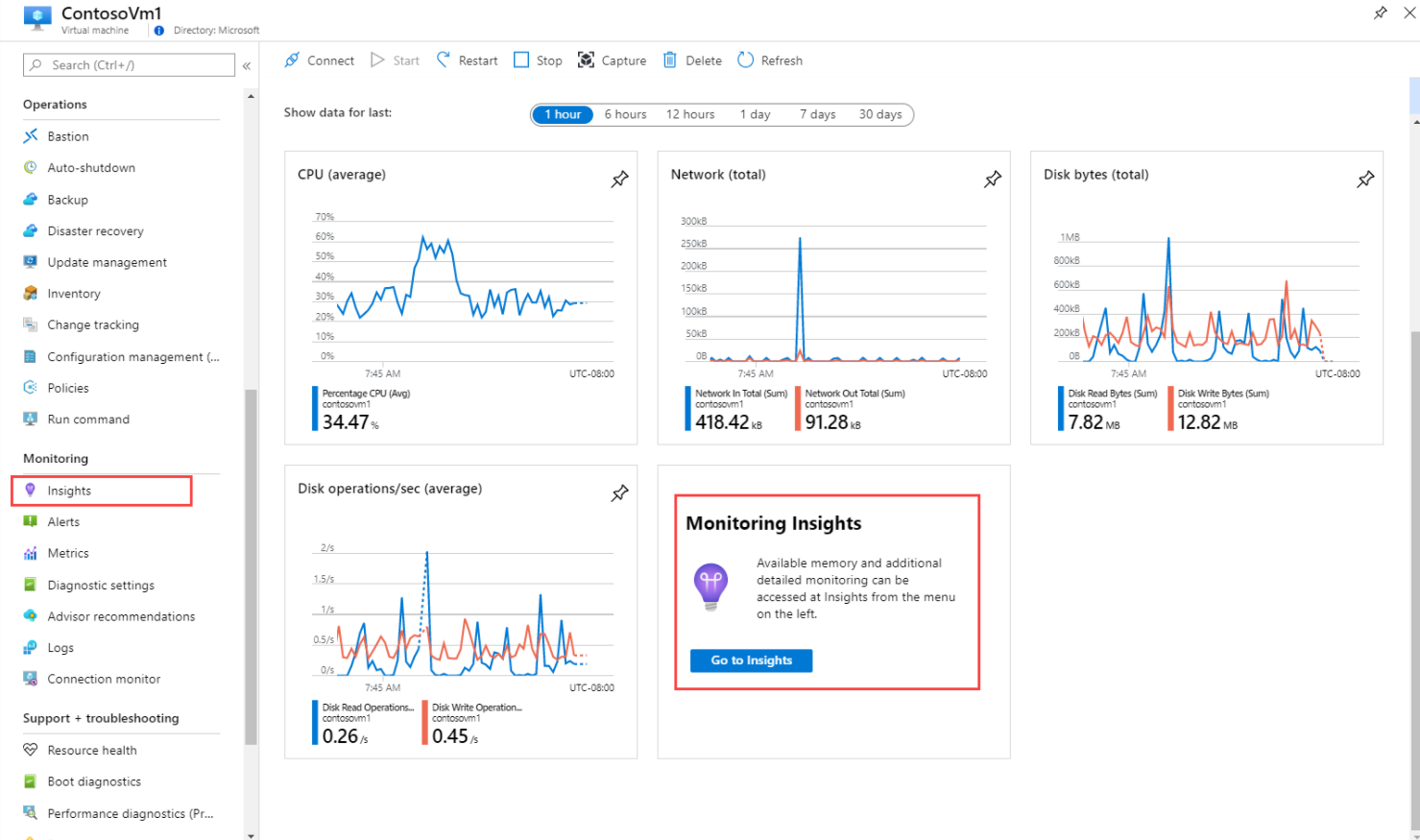The image size is (1420, 840).
Task: Pin the CPU (average) chart
Action: coord(620,180)
